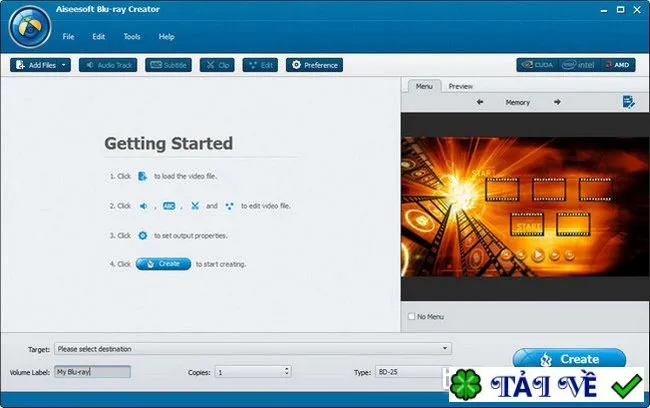Go to previous menu template arrow
The image size is (650, 408).
click(x=480, y=102)
